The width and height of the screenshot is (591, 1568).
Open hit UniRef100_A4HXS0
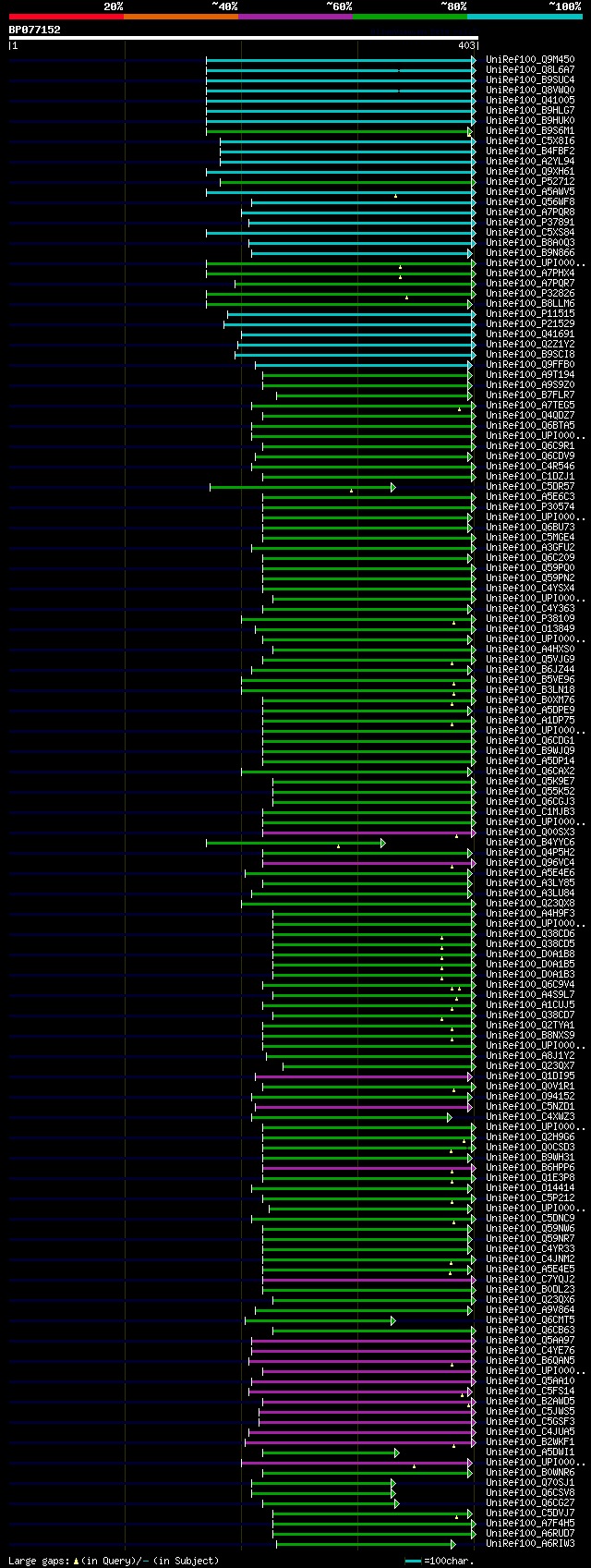(x=530, y=649)
